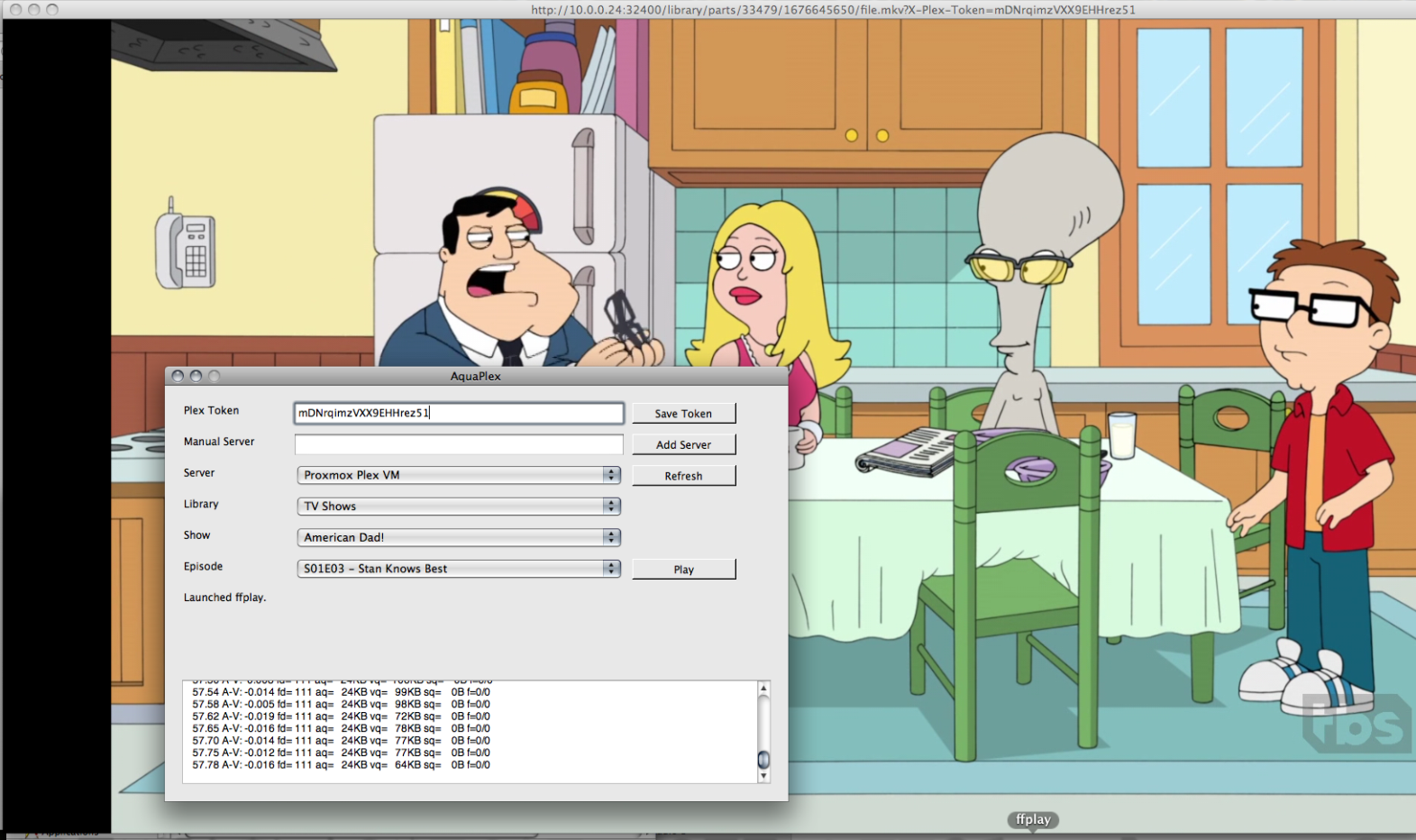The height and width of the screenshot is (840, 1416).
Task: Open the Server dropdown showing Proxmox Plex VM
Action: 459,475
